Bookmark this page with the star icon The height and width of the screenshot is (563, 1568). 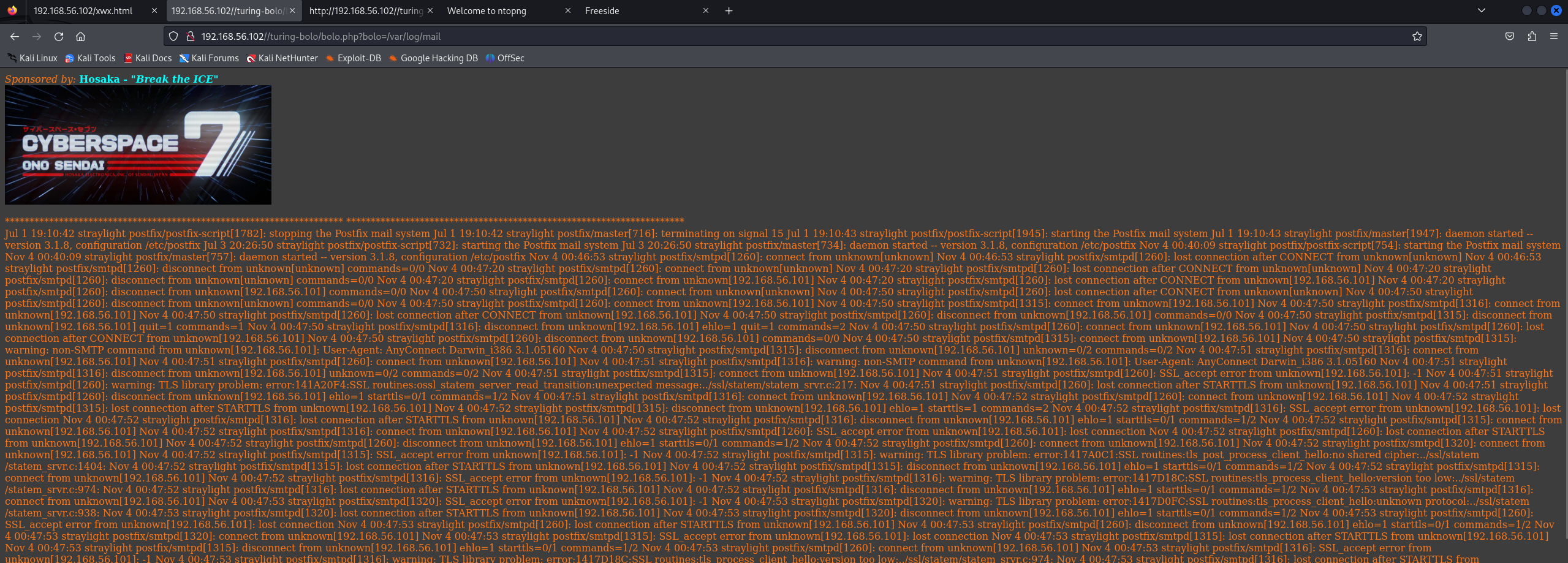(x=1417, y=37)
